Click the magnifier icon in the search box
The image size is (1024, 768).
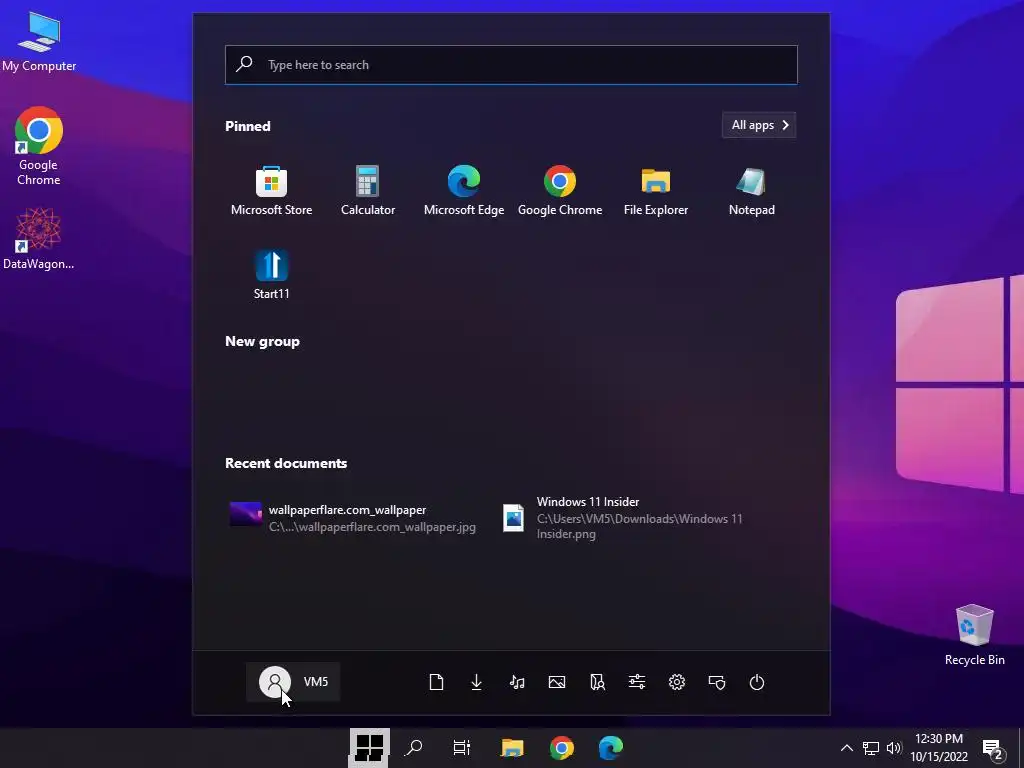tap(244, 64)
